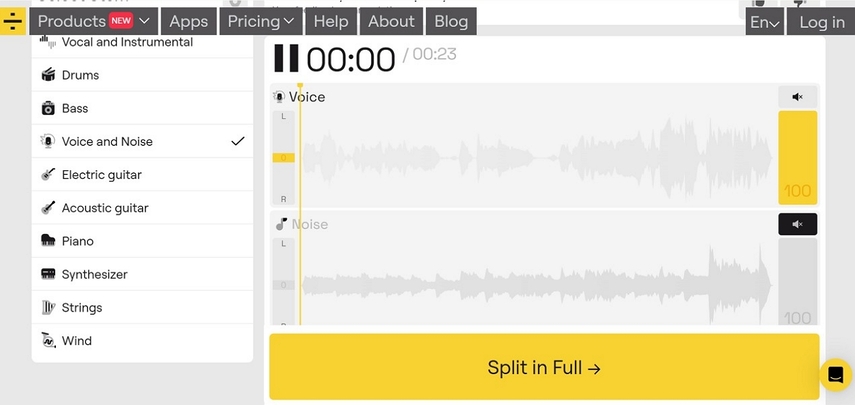The width and height of the screenshot is (855, 405).
Task: Pick the Synthesizer keyboard icon
Action: 49,274
